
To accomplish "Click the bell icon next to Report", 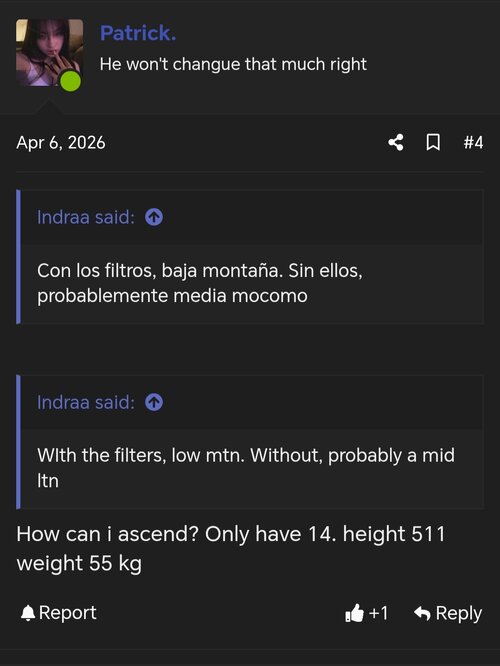I will tap(28, 613).
